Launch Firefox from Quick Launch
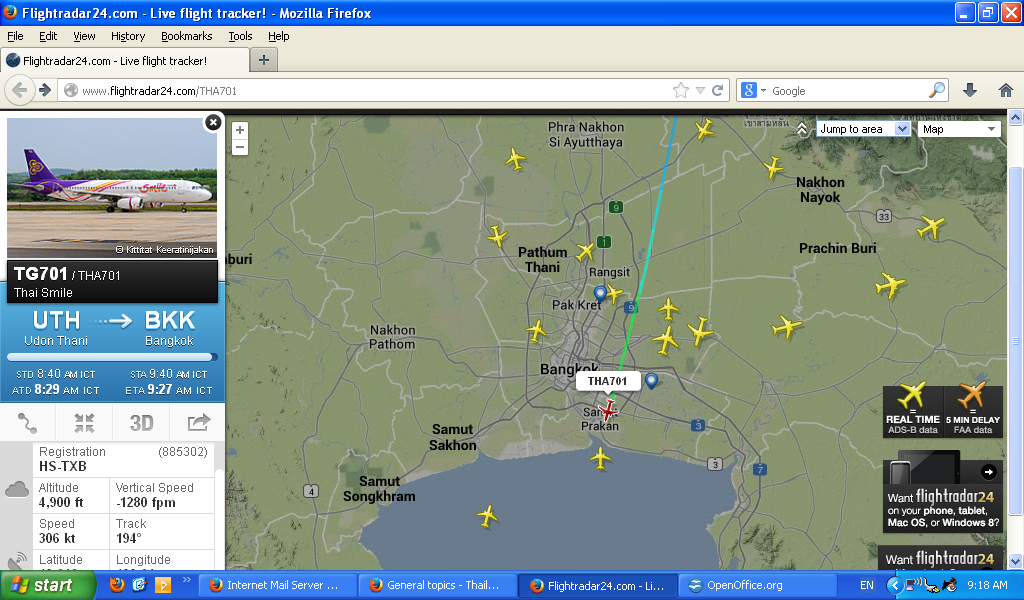The image size is (1024, 600). point(117,584)
